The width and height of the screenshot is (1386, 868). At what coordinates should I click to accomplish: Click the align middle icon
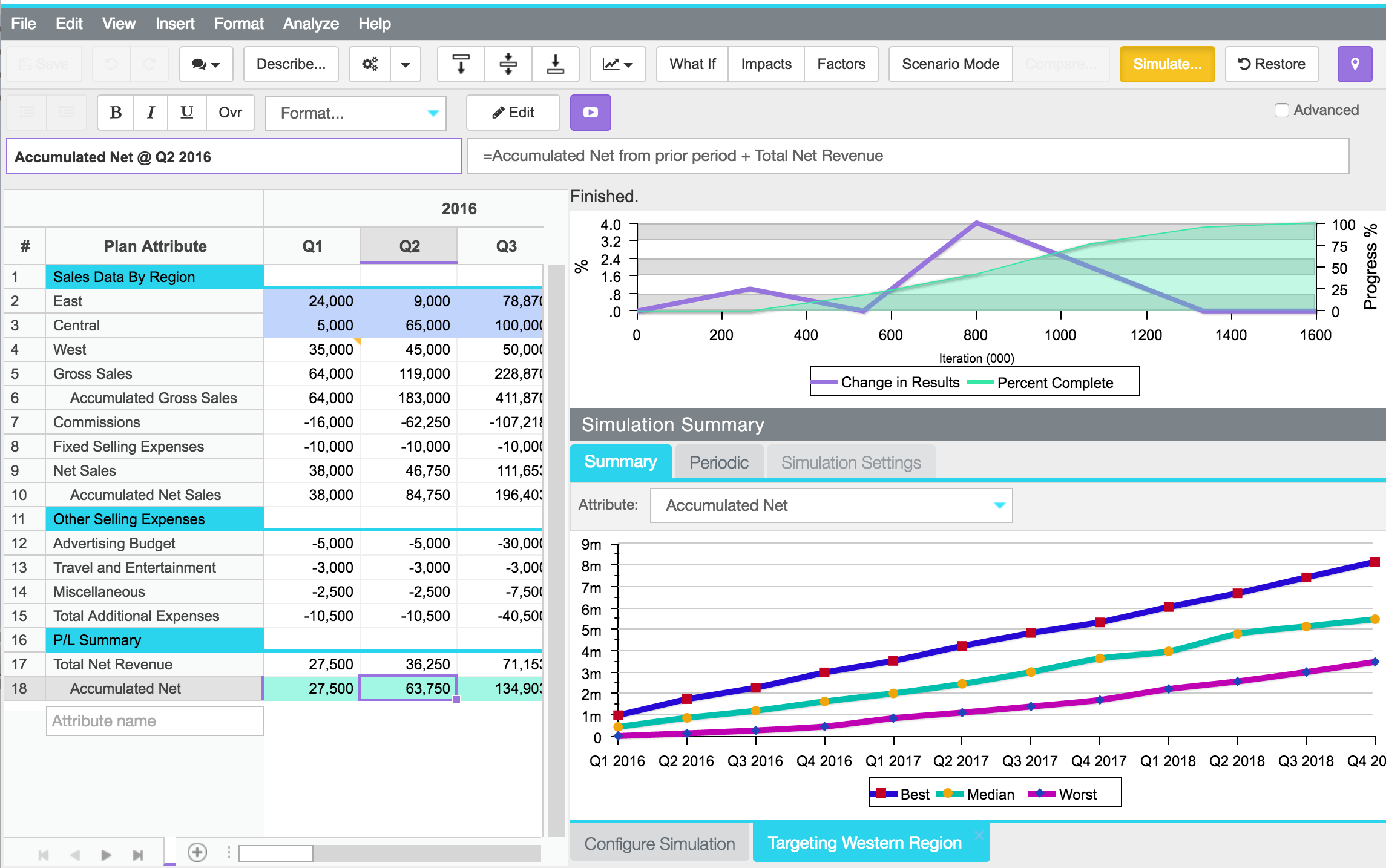pyautogui.click(x=508, y=64)
